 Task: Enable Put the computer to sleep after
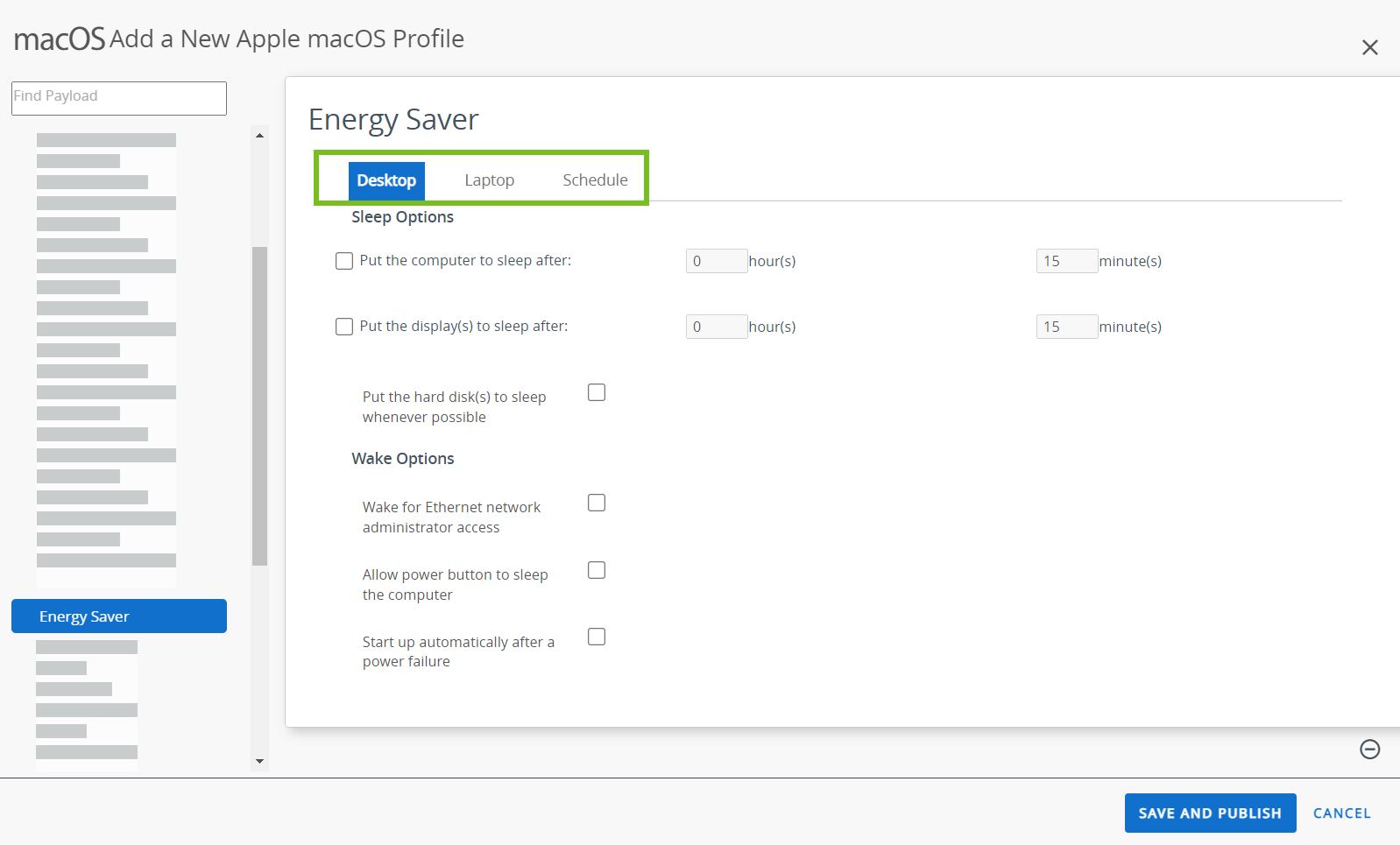click(x=344, y=261)
